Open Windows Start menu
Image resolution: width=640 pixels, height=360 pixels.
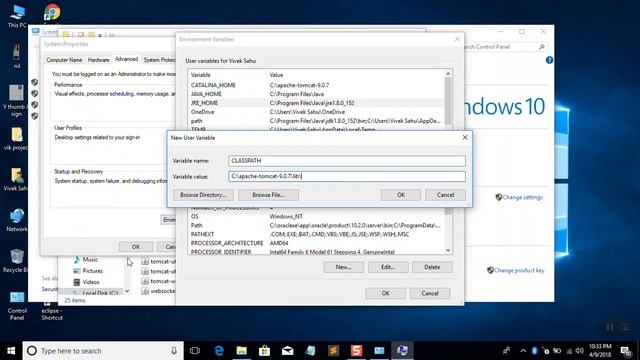tap(11, 351)
